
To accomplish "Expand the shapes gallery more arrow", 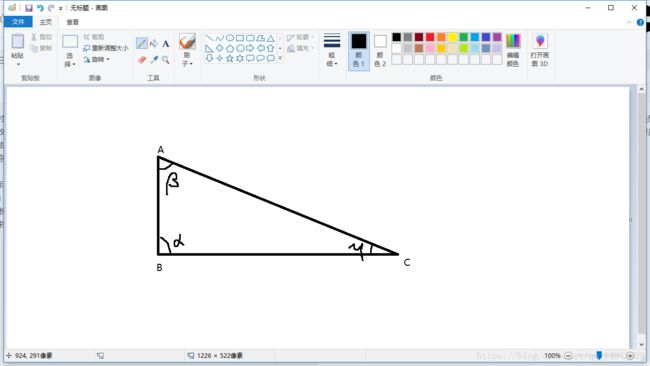I will pos(280,58).
